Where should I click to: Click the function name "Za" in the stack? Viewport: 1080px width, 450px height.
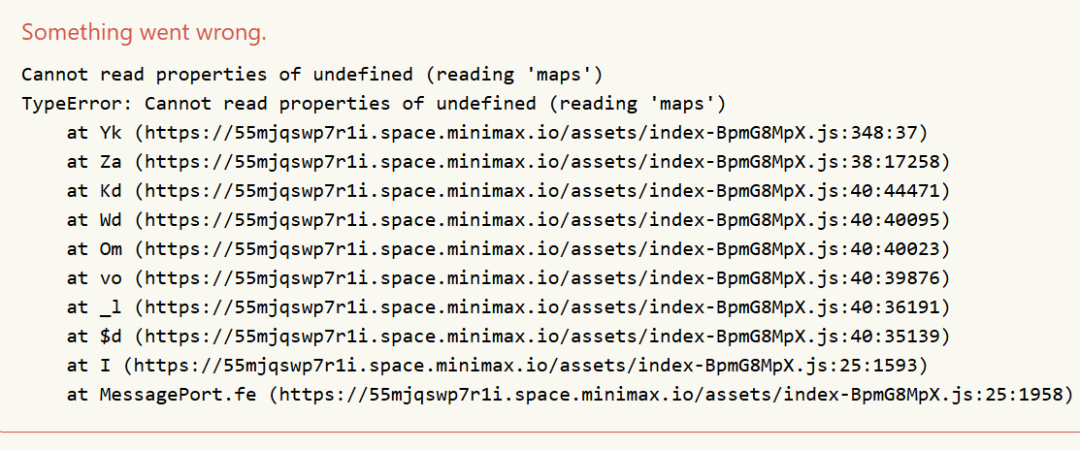[110, 161]
